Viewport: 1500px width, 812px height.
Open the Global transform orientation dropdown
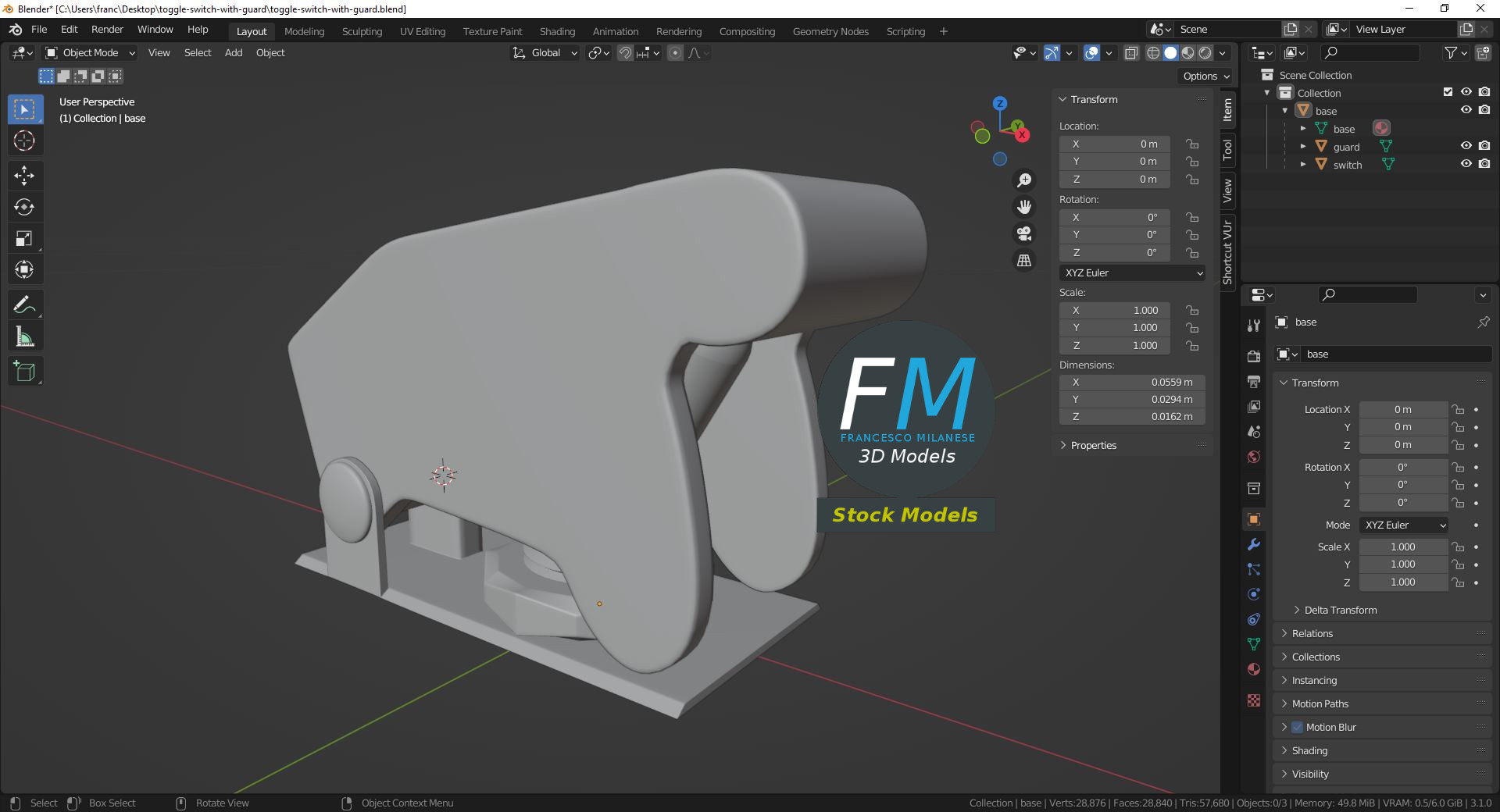pyautogui.click(x=545, y=53)
